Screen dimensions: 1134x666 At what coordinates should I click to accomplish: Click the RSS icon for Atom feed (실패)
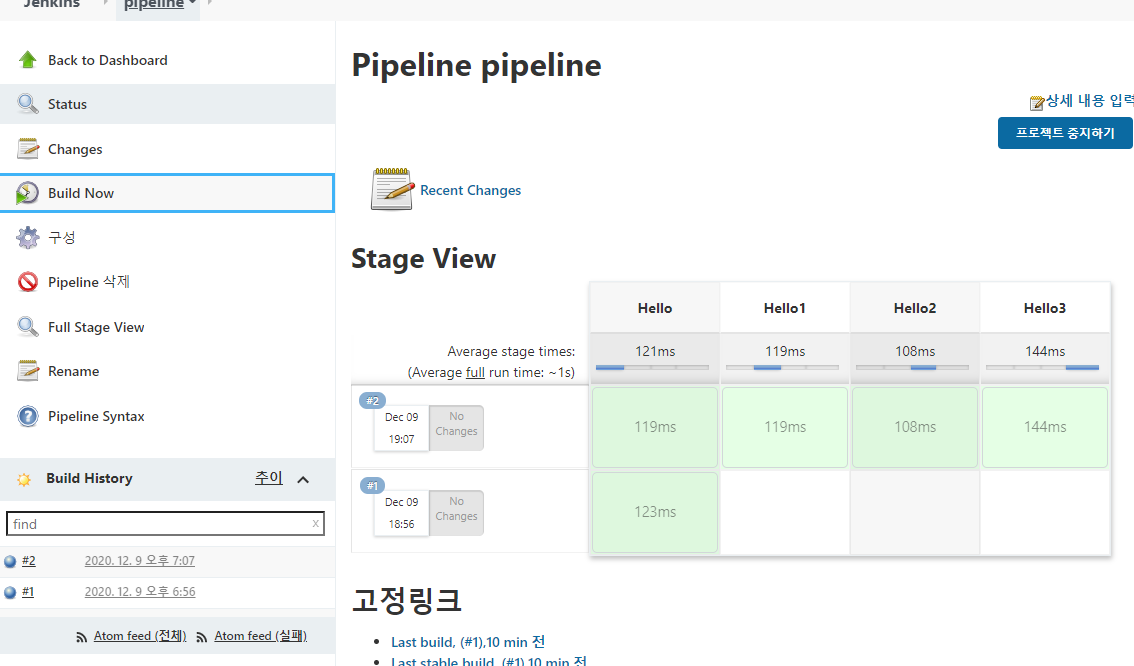coord(202,637)
